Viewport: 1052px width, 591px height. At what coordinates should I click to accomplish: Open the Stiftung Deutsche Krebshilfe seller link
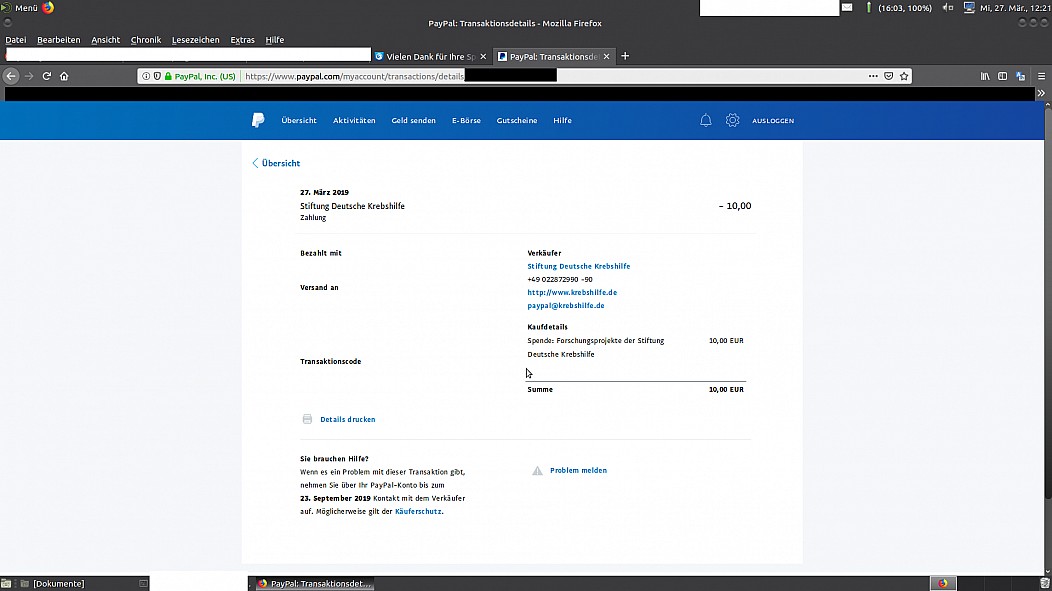[578, 266]
